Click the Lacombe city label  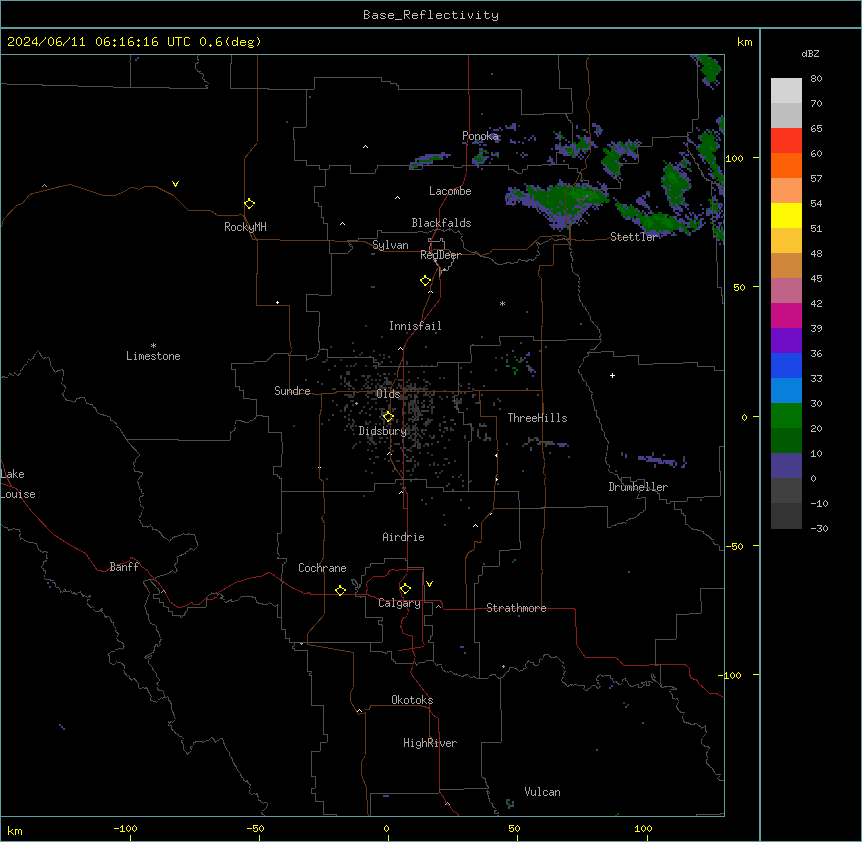pos(450,191)
